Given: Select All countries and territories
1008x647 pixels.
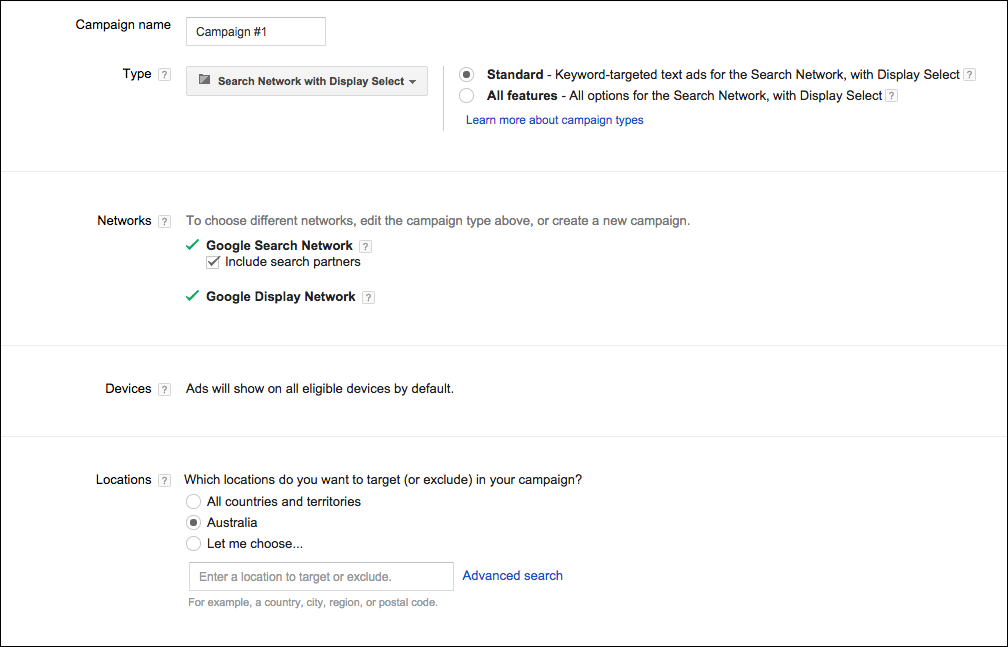Looking at the screenshot, I should coord(193,502).
